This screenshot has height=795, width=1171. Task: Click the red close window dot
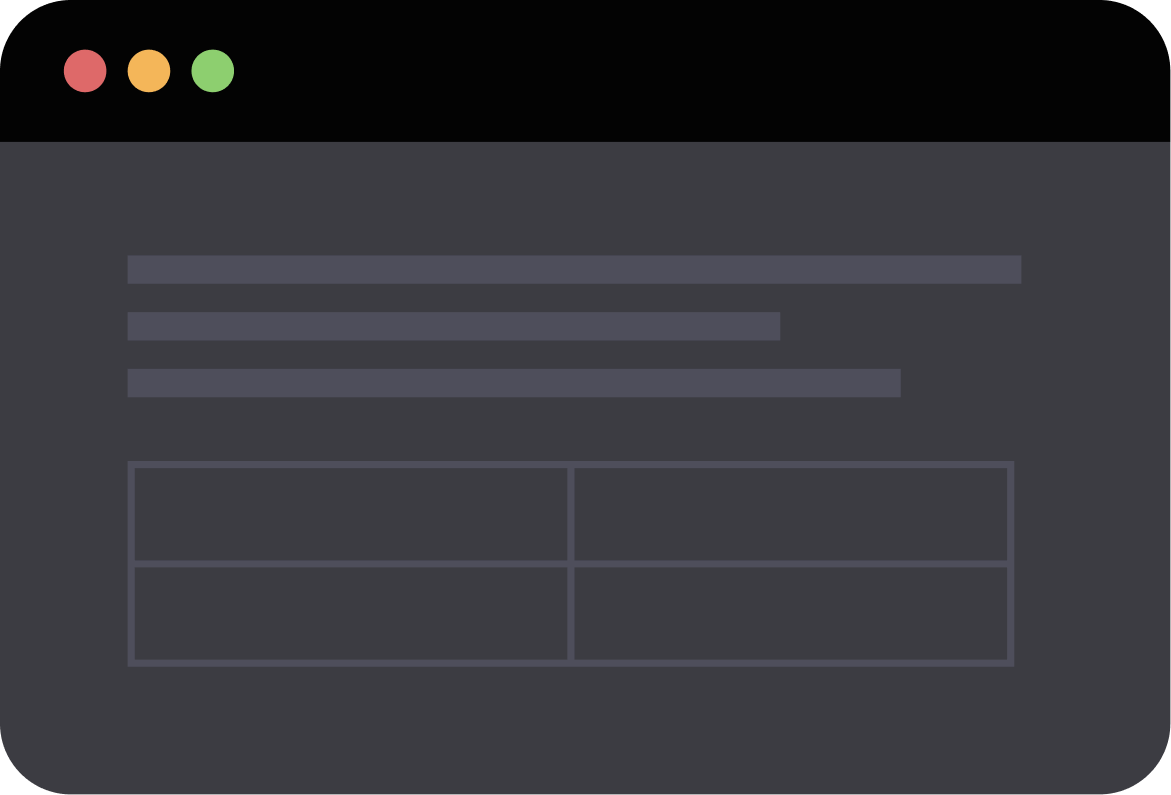click(85, 71)
